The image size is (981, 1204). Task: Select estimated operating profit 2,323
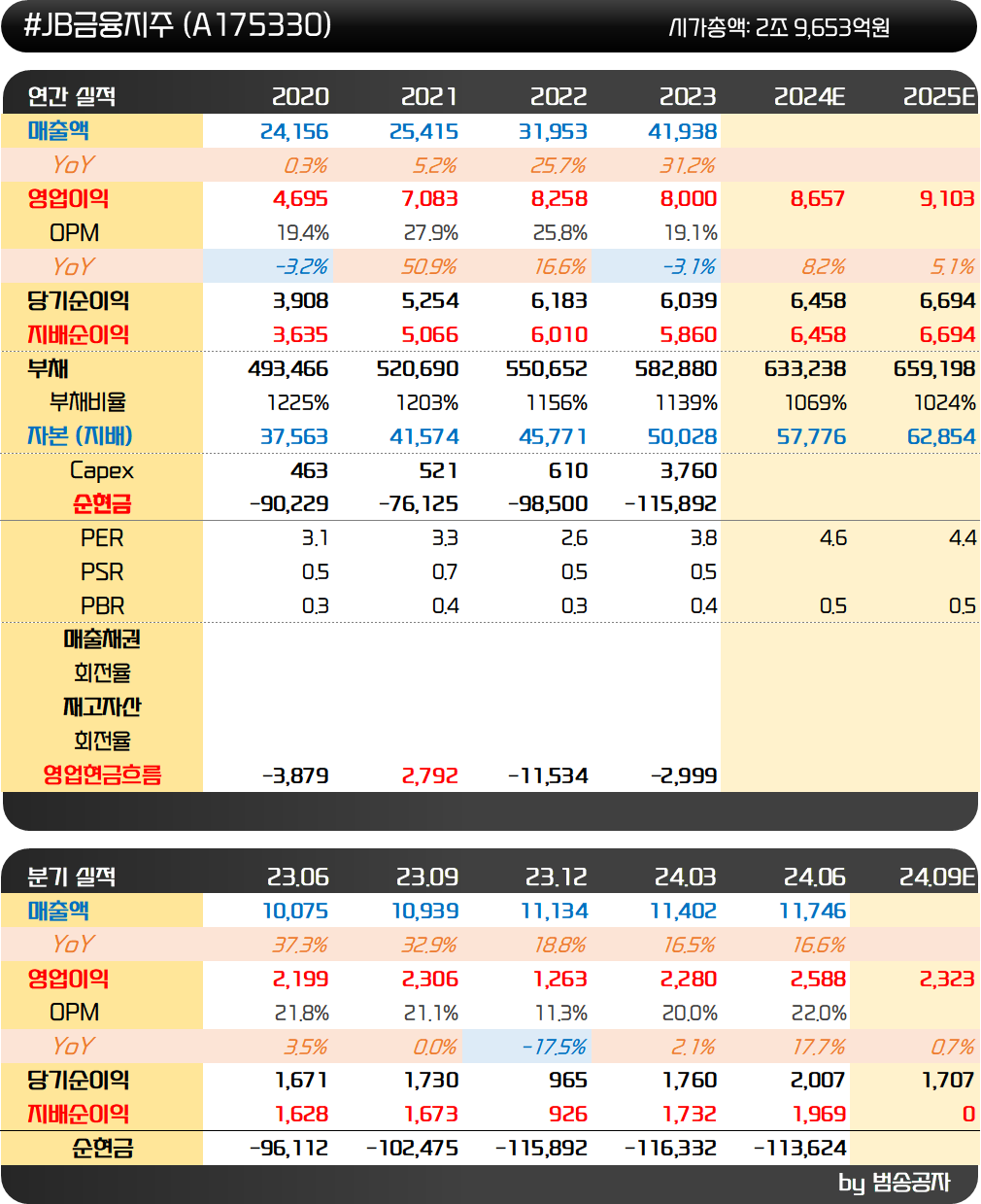tap(947, 979)
